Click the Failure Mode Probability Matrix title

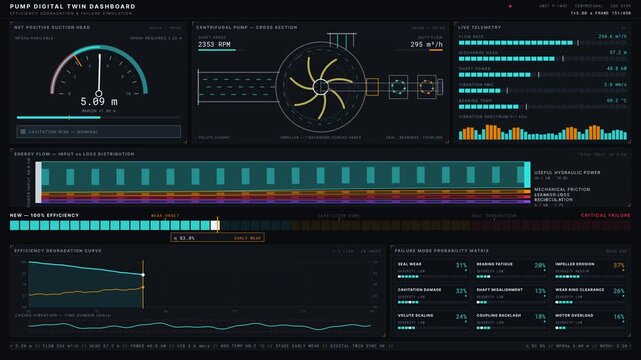point(442,250)
